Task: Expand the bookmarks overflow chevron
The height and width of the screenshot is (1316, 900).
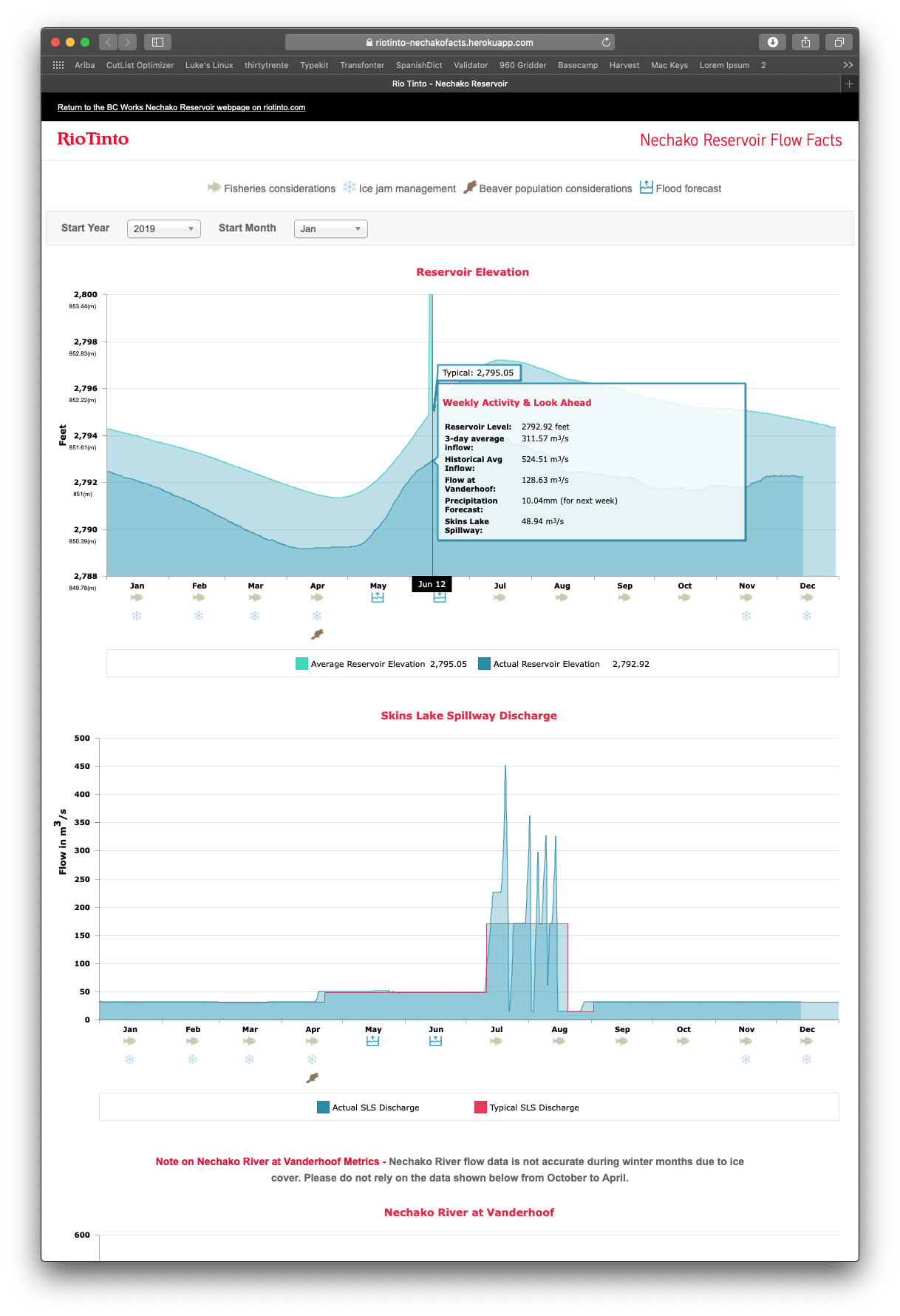Action: tap(848, 65)
